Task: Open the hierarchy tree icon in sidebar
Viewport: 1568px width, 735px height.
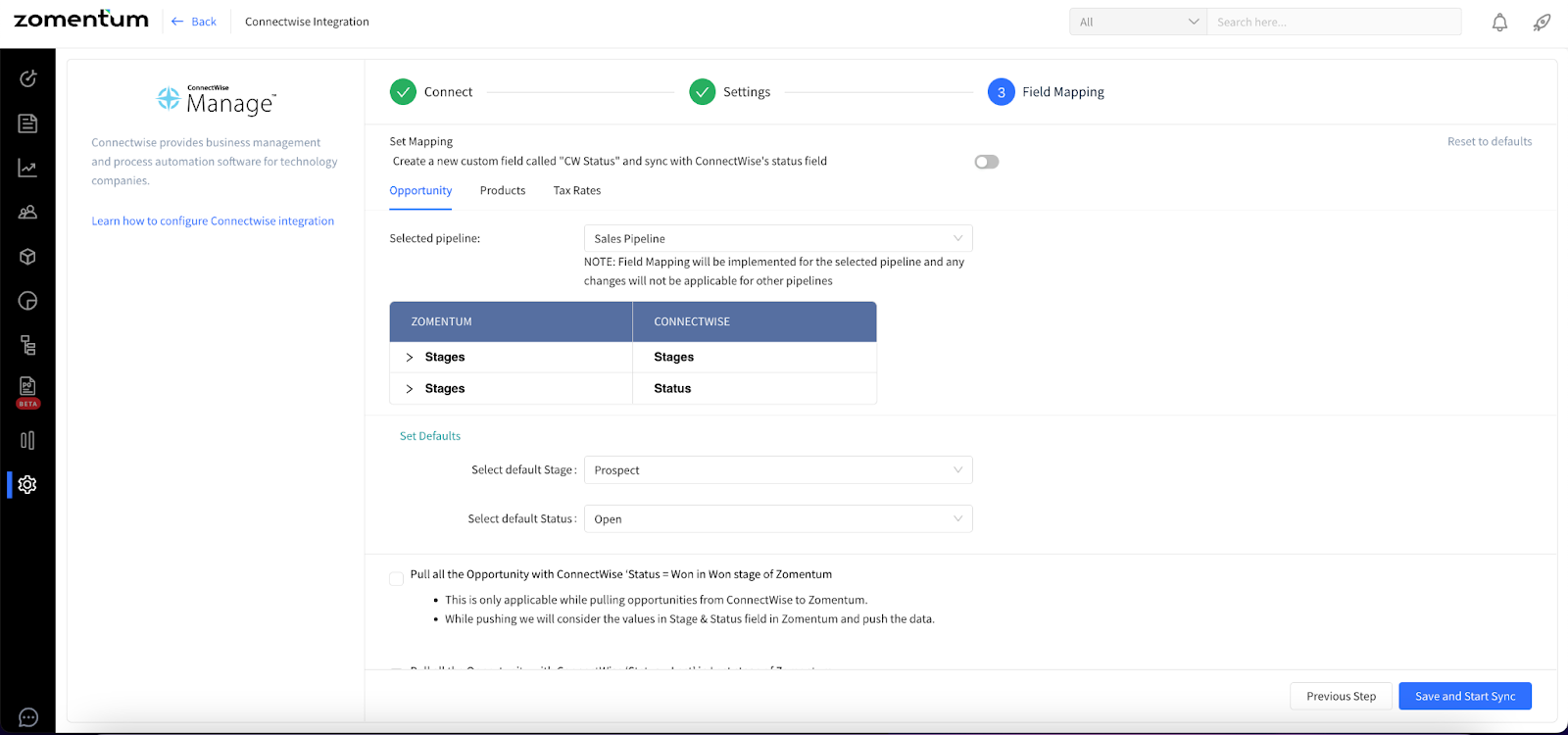Action: point(27,345)
